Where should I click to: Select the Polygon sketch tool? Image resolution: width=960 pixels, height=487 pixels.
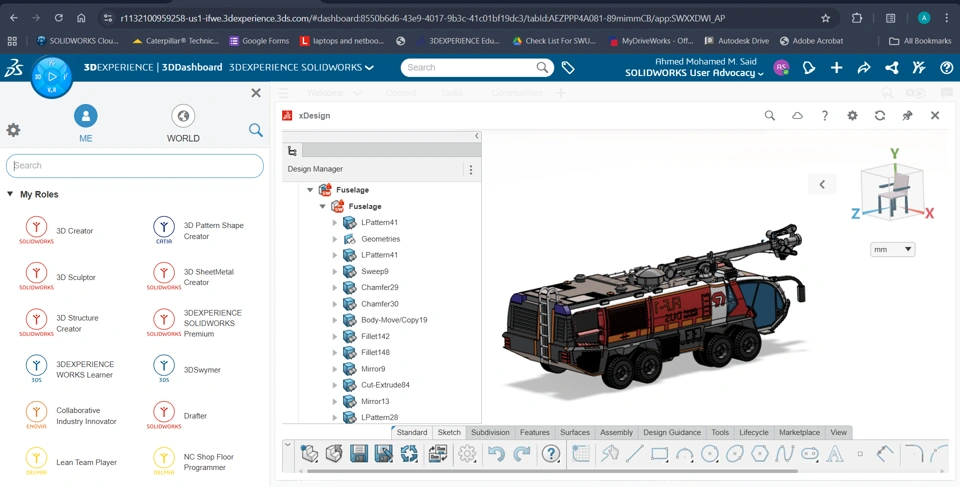point(760,454)
